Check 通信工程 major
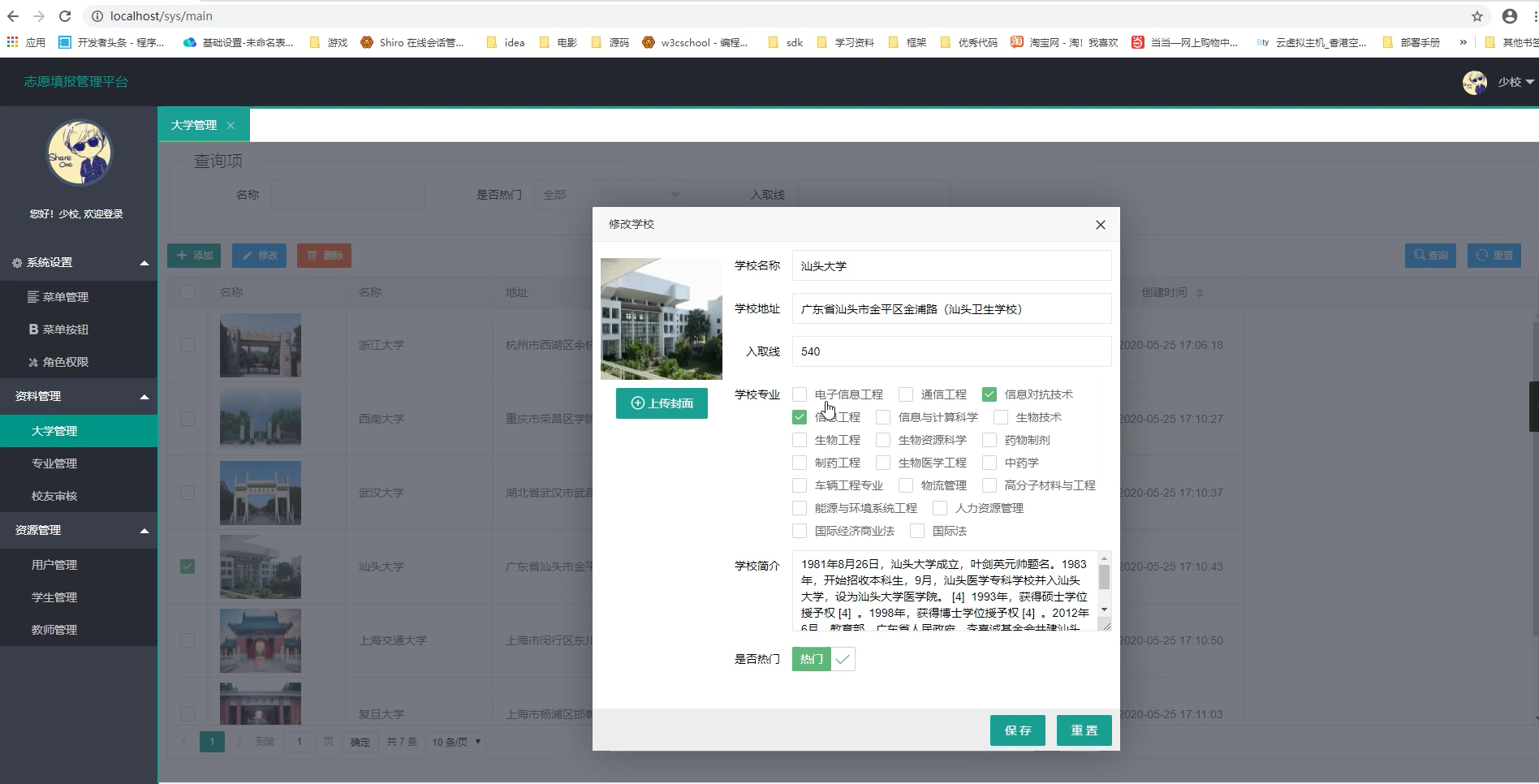Viewport: 1539px width, 784px height. click(x=906, y=394)
